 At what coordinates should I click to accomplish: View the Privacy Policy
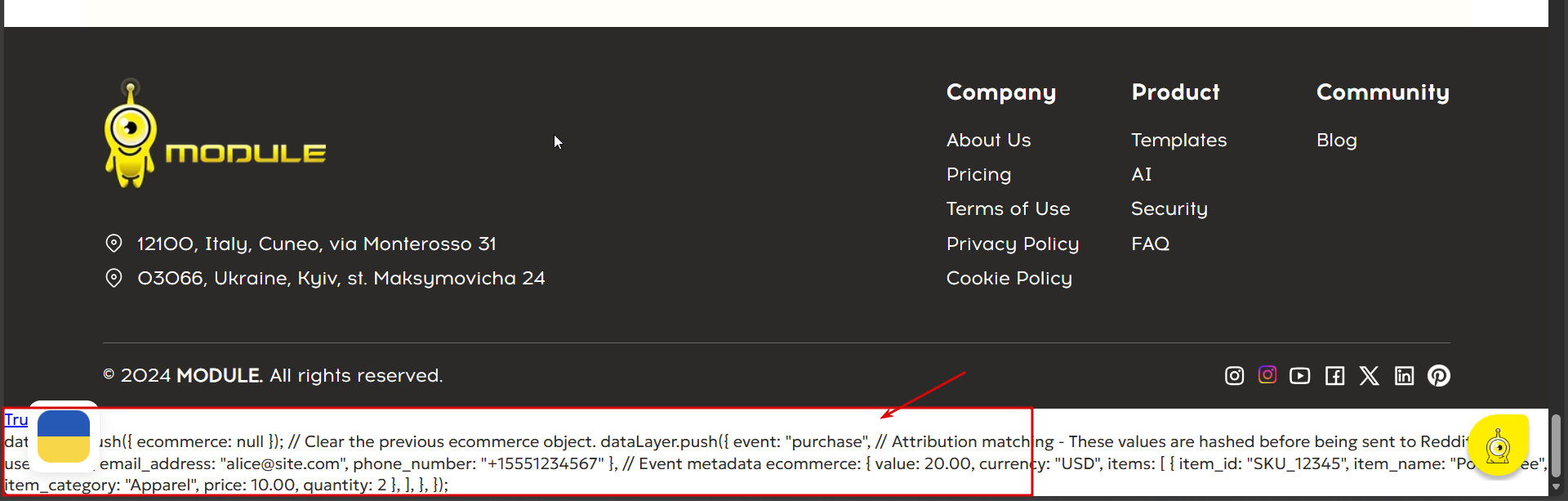(1013, 244)
